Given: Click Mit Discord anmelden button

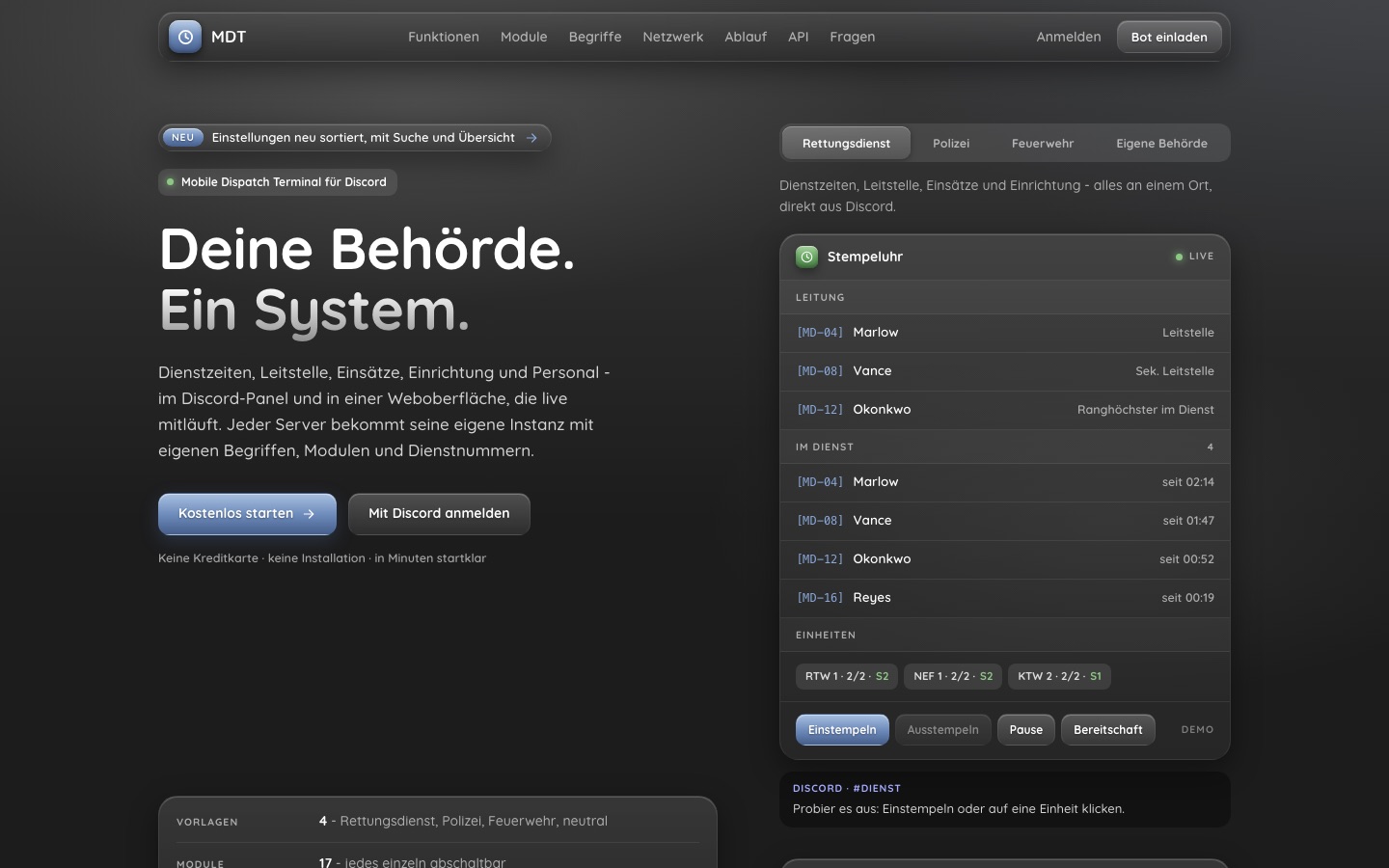Looking at the screenshot, I should point(439,514).
